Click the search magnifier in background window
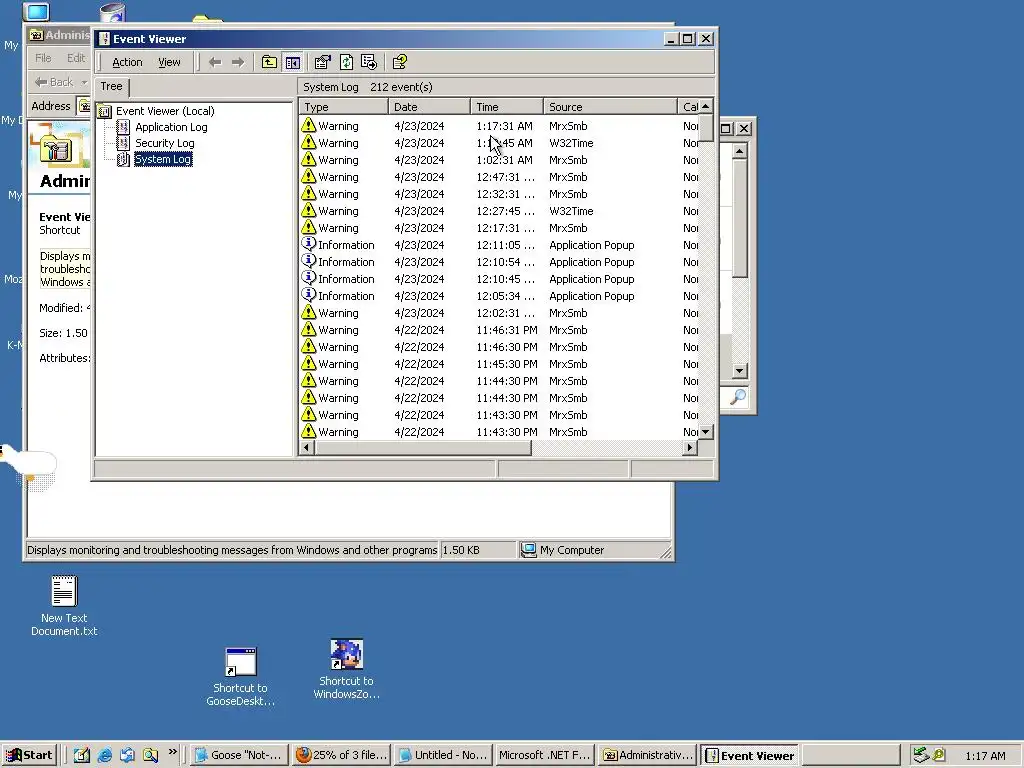Viewport: 1024px width, 768px height. tap(737, 397)
